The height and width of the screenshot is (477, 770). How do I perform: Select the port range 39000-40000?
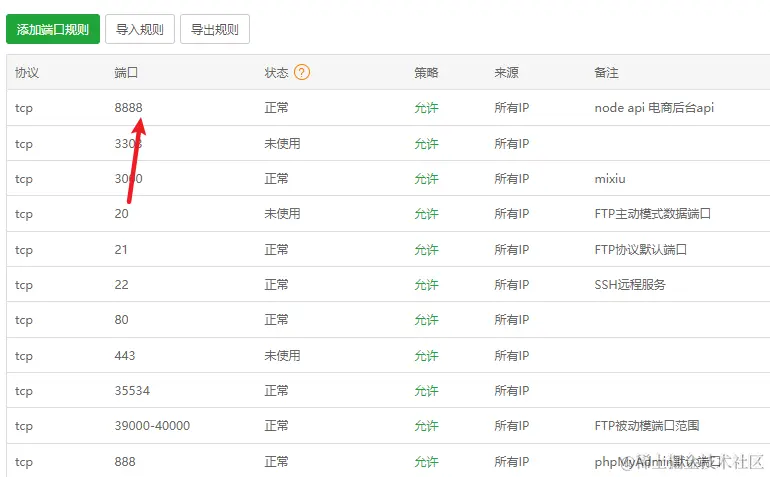tap(152, 426)
